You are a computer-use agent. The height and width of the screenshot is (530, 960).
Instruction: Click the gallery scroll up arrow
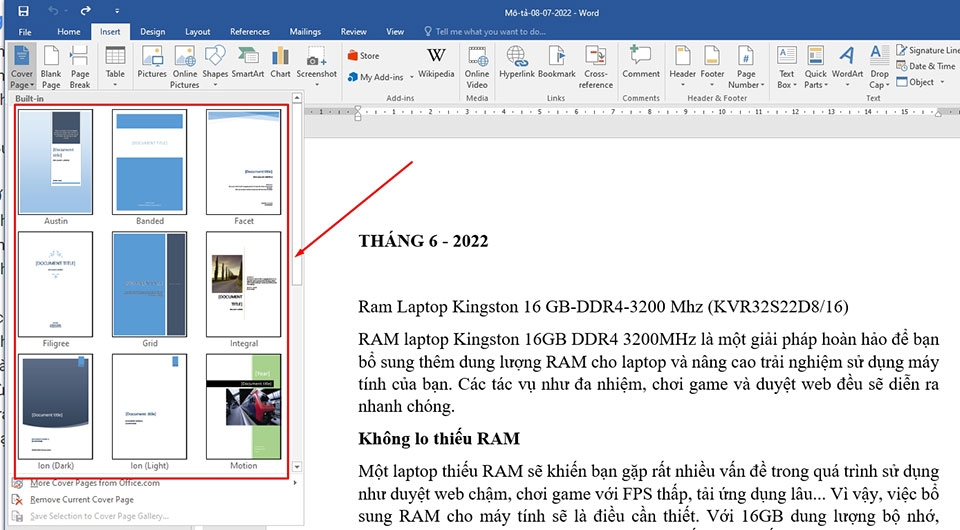coord(297,98)
